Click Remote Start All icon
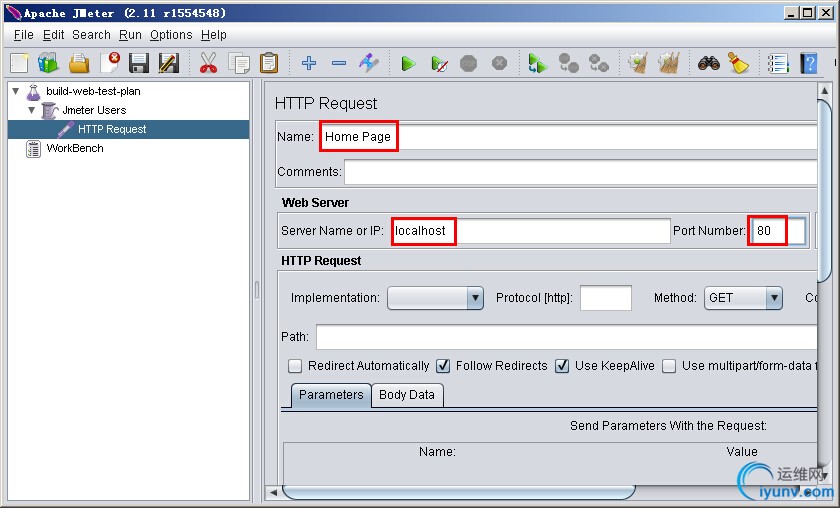The height and width of the screenshot is (508, 840). [537, 63]
